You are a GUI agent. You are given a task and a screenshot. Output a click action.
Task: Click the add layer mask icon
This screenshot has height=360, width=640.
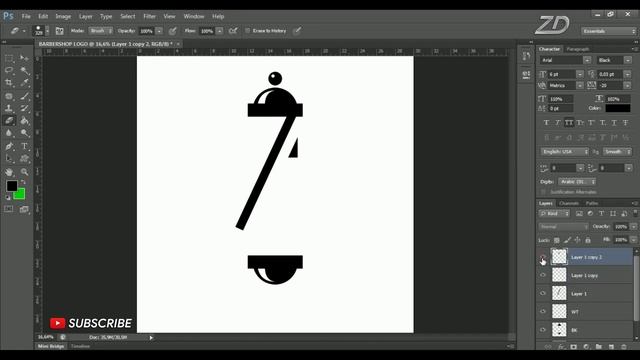pos(574,347)
